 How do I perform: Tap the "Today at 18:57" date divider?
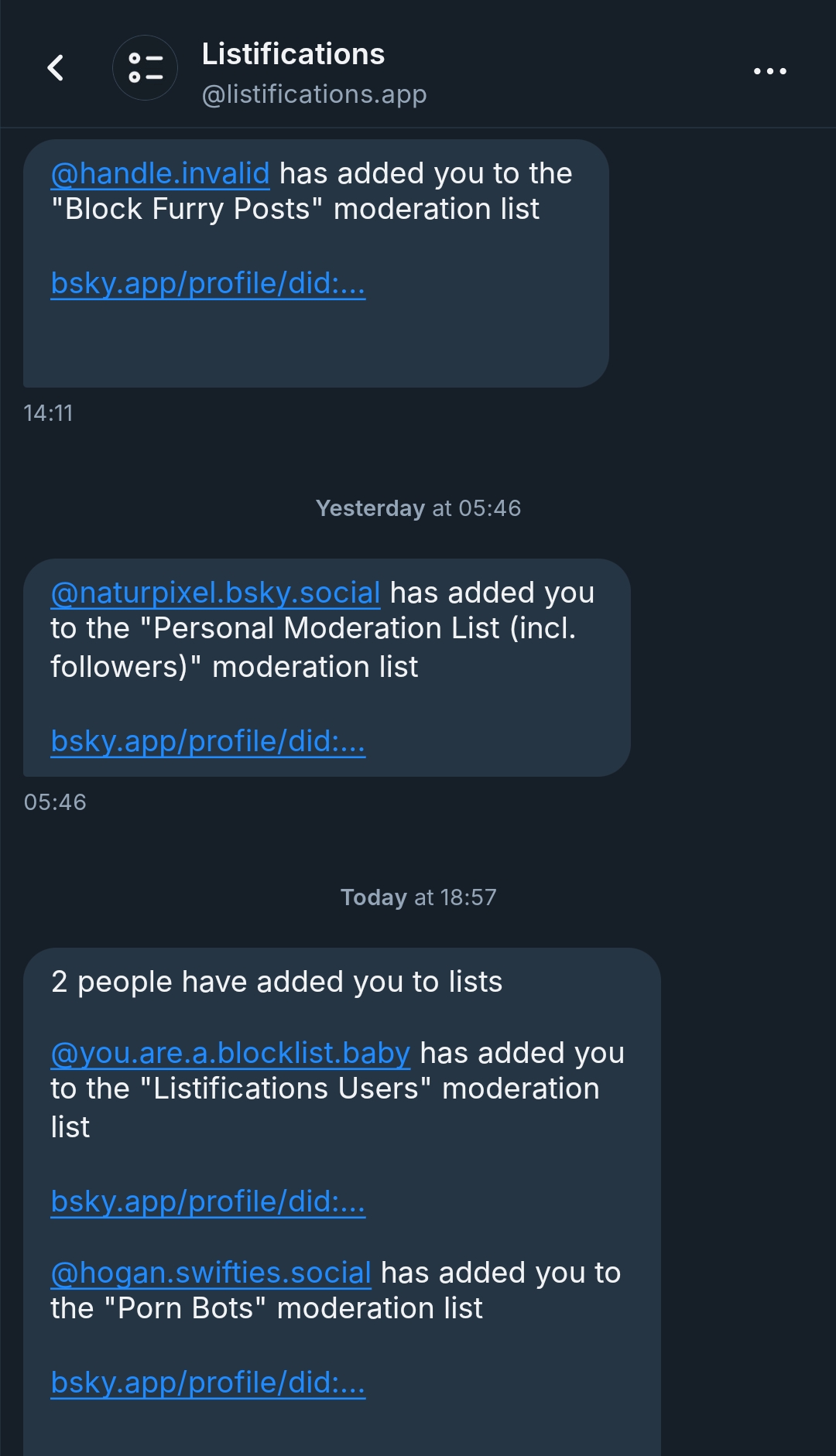pos(418,897)
